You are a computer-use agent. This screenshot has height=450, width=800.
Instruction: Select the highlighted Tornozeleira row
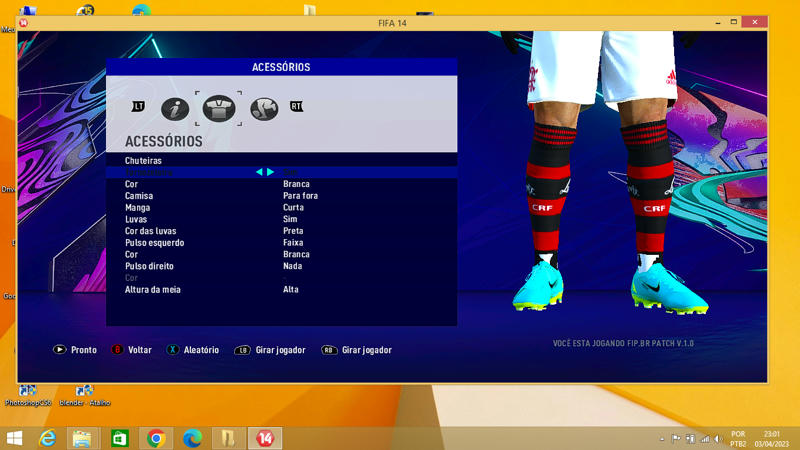pyautogui.click(x=281, y=172)
